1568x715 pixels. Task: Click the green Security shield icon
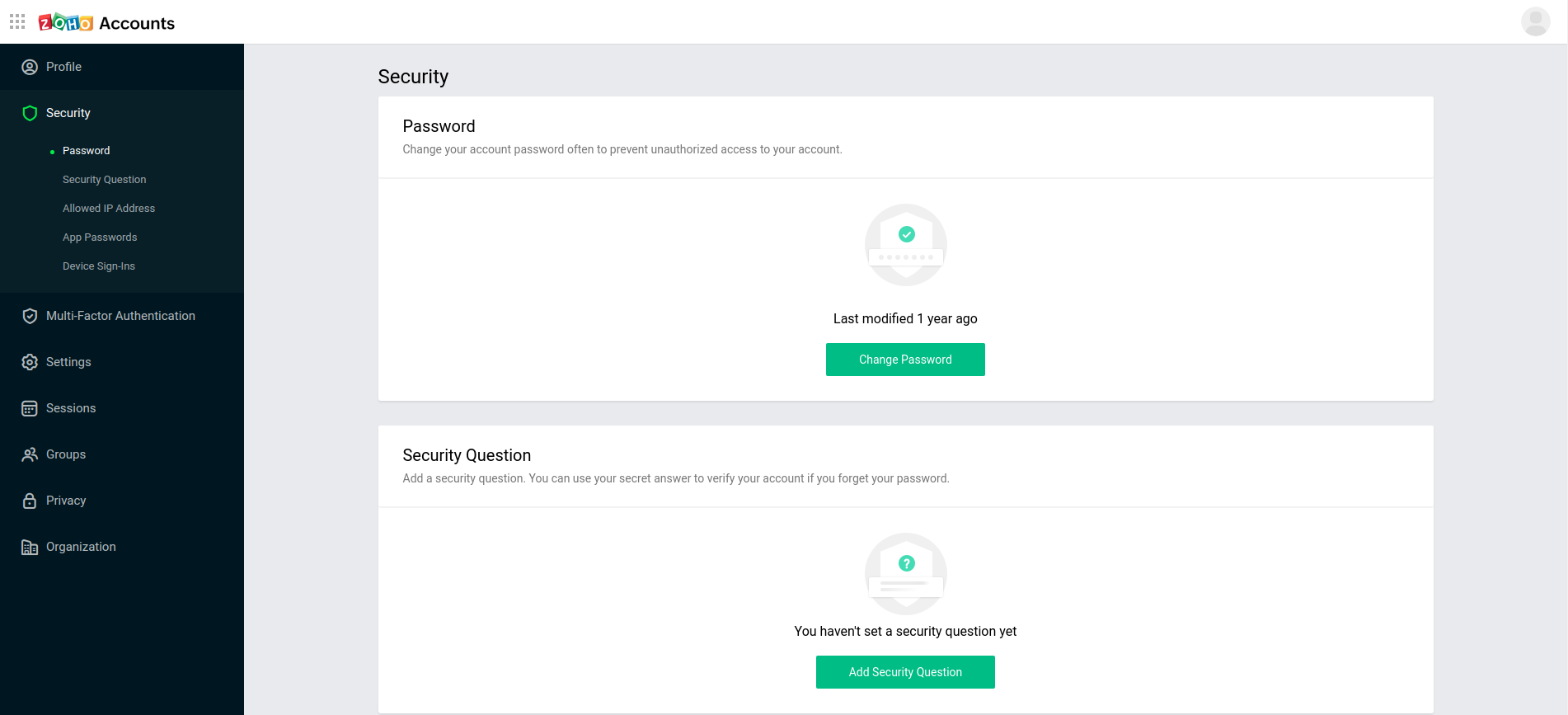[30, 113]
